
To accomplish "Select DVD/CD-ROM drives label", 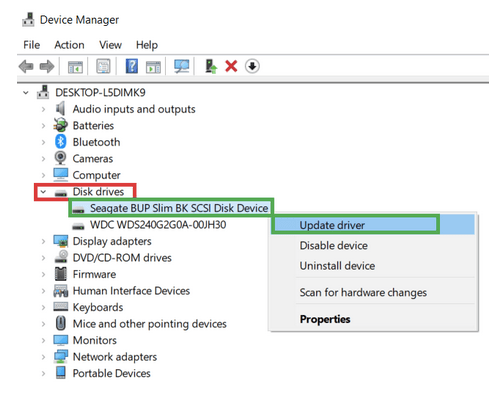I will click(x=122, y=258).
